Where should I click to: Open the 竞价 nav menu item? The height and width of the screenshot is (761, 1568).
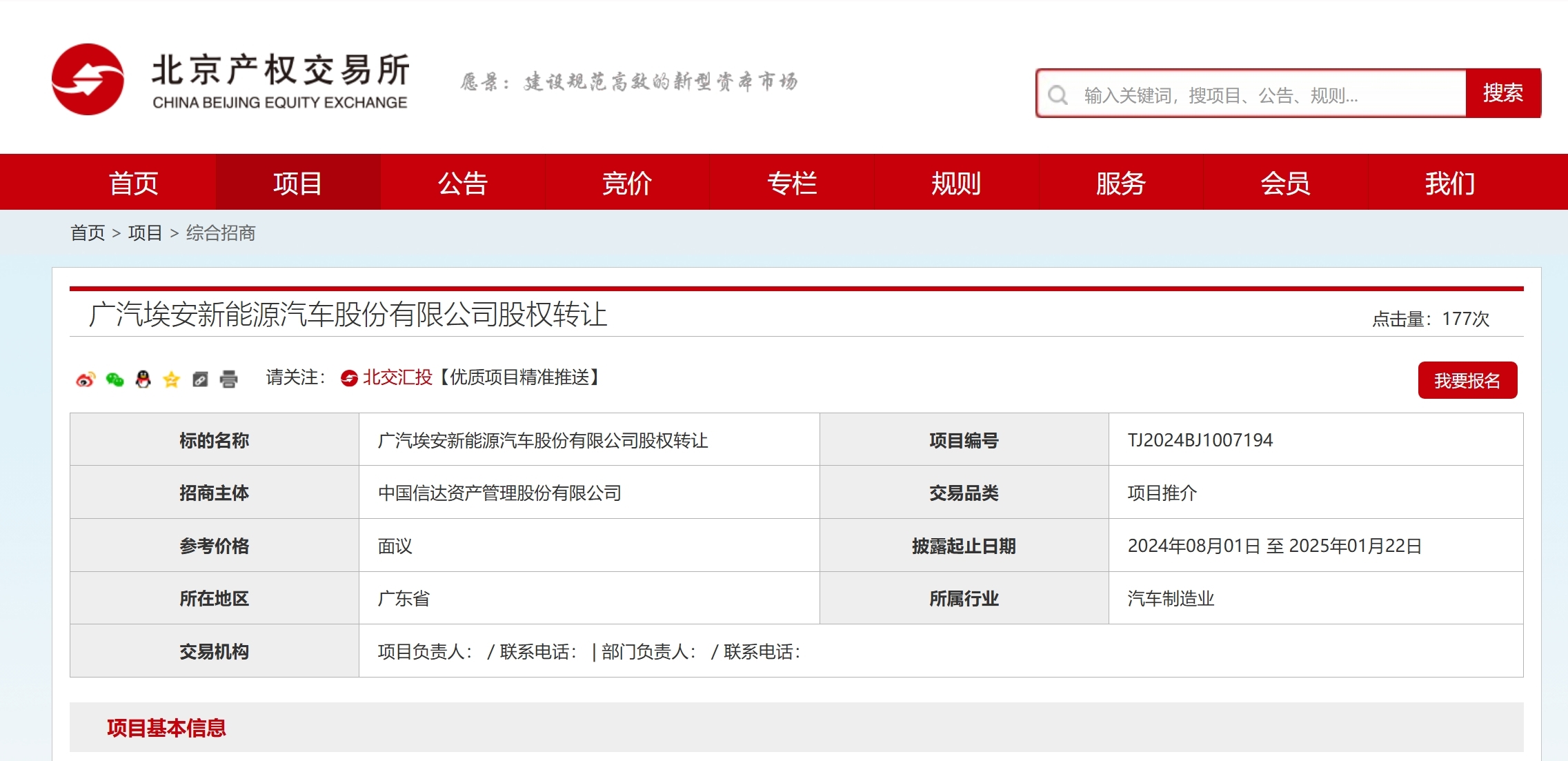tap(627, 183)
